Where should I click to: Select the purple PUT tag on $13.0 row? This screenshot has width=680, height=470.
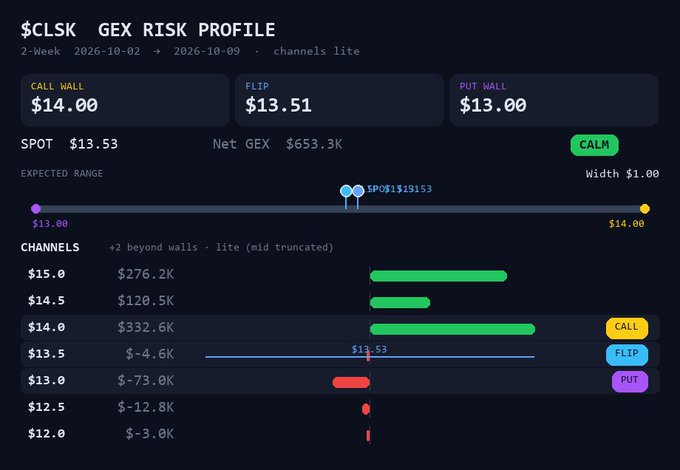coord(630,381)
